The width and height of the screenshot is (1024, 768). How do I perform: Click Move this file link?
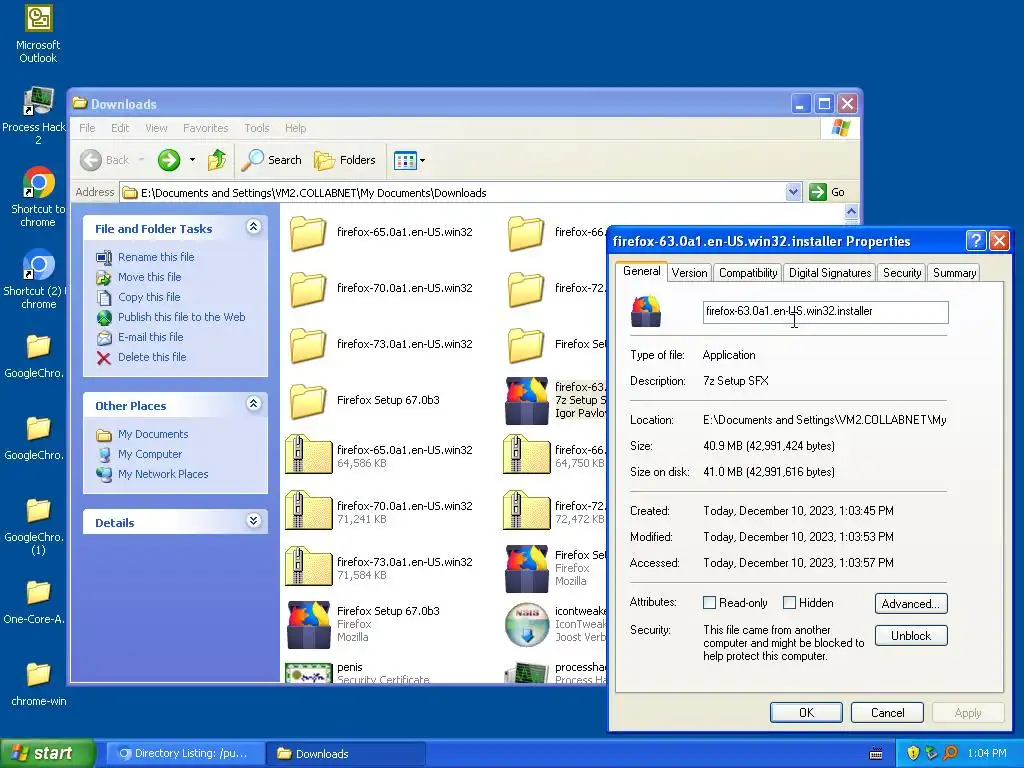150,277
